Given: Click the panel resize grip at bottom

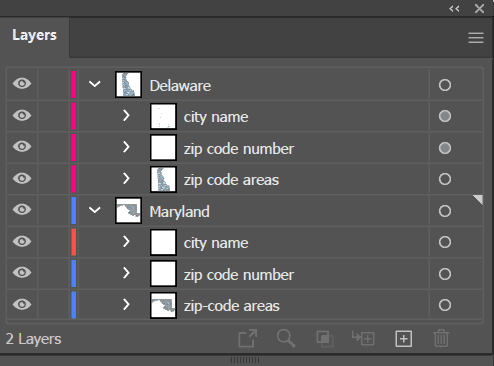Looking at the screenshot, I should click(245, 360).
